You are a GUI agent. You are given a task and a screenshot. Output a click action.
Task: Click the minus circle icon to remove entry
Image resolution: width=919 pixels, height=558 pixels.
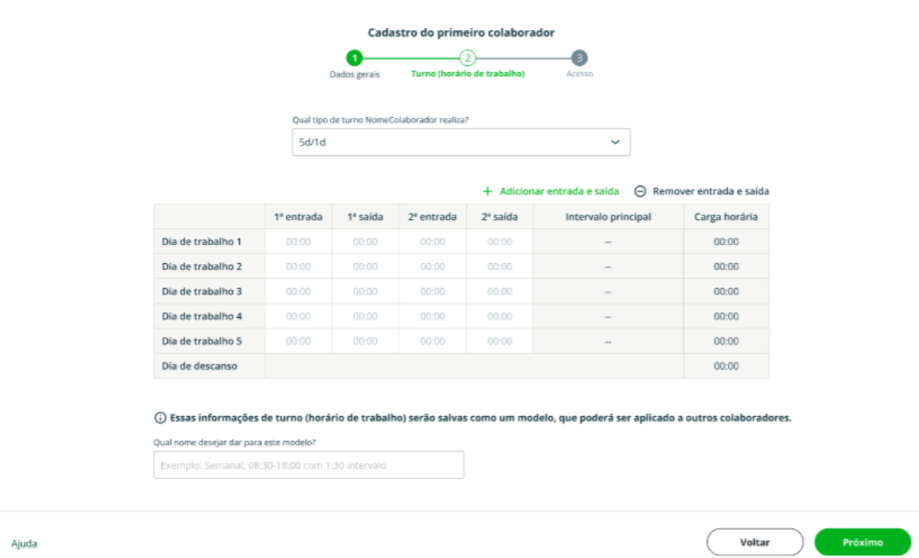point(640,191)
